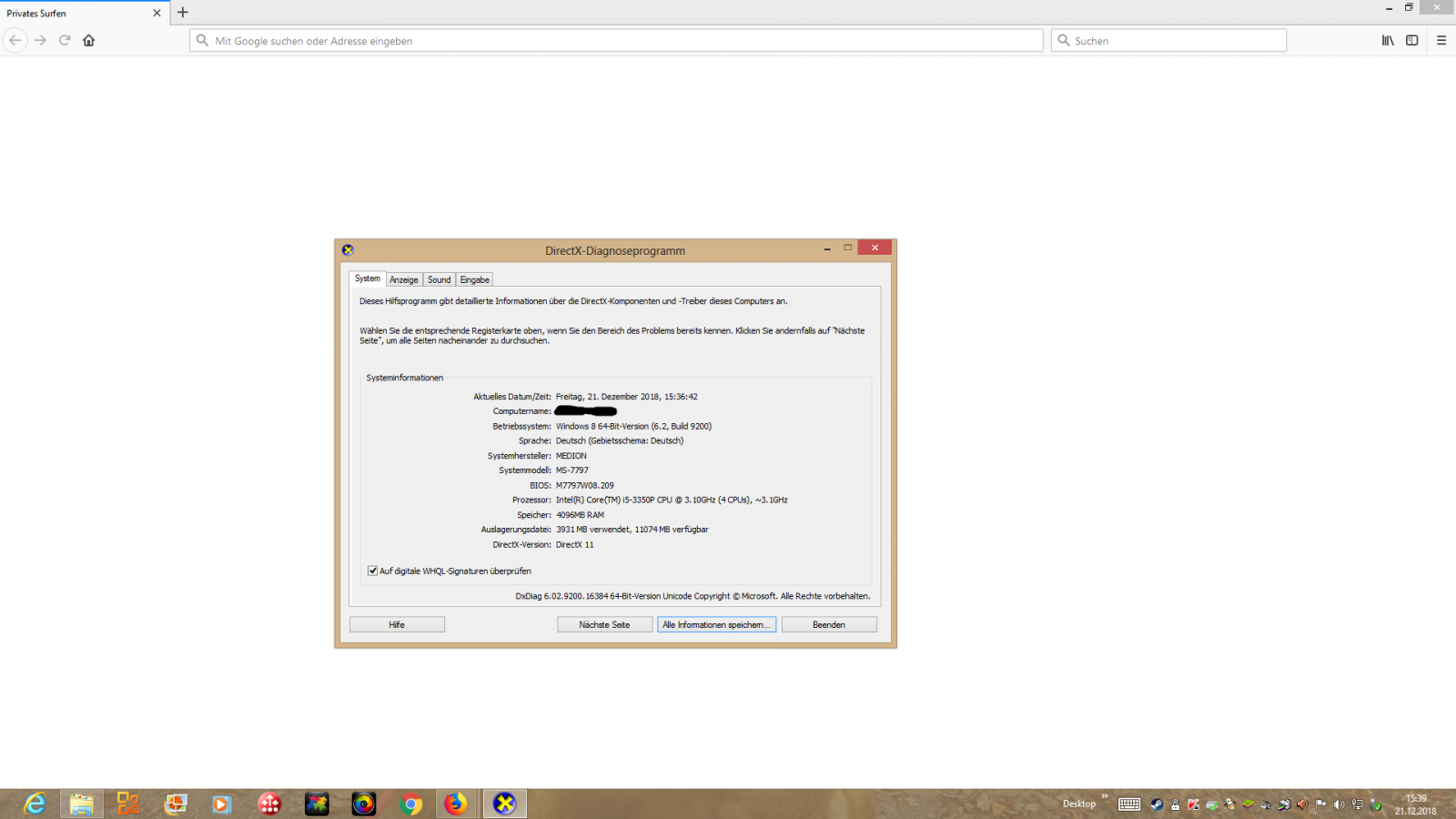Select the Privates Surfen browser tab
The image size is (1456, 819).
click(84, 13)
